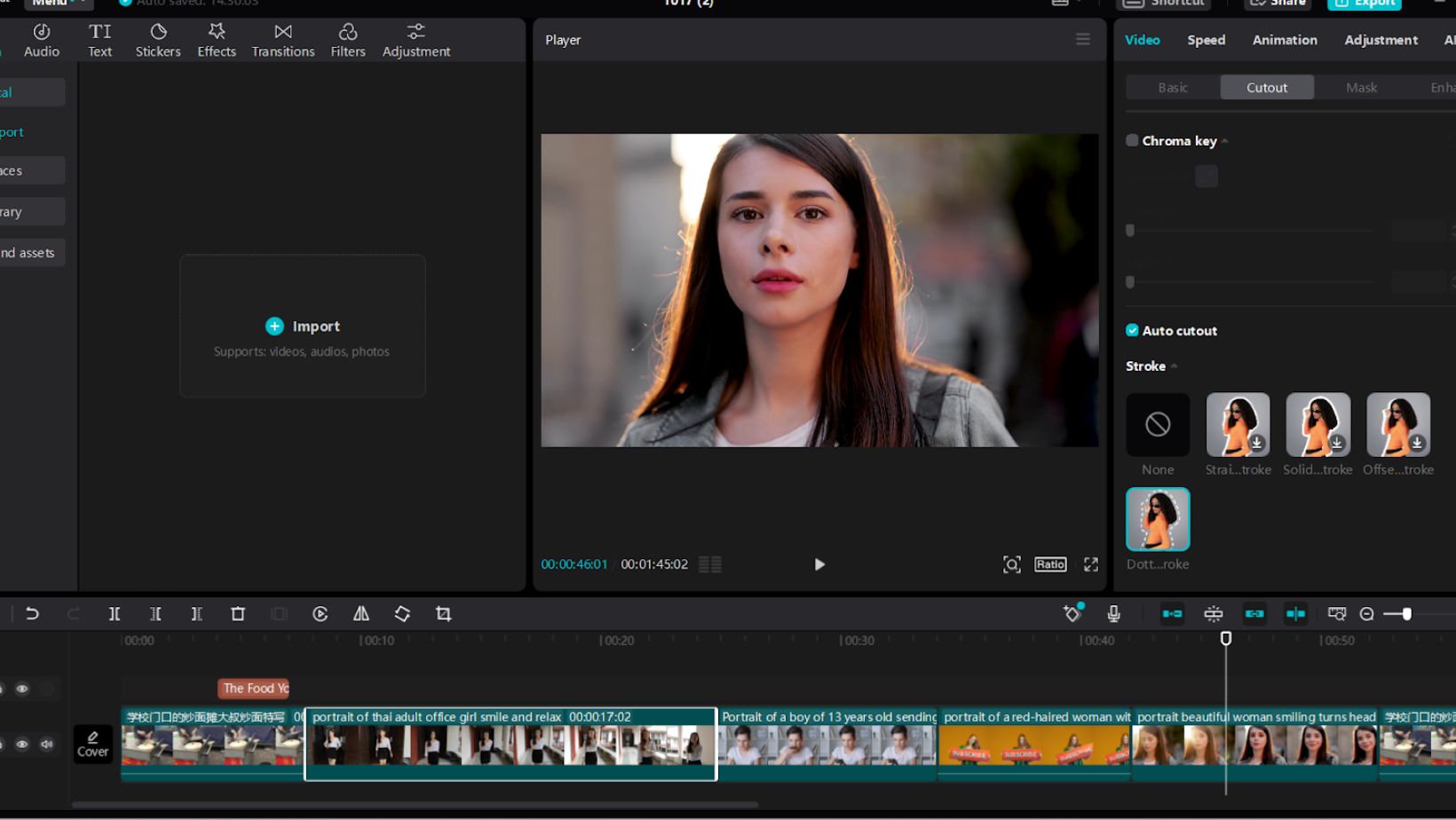Click the Cover button on timeline
This screenshot has width=1456, height=820.
pos(92,744)
